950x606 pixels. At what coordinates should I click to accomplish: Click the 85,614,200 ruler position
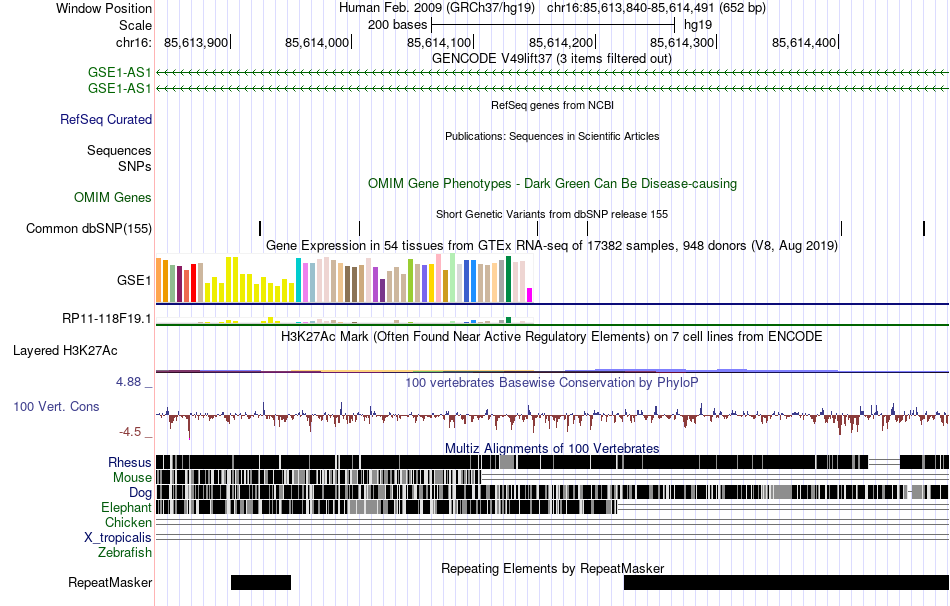(561, 42)
